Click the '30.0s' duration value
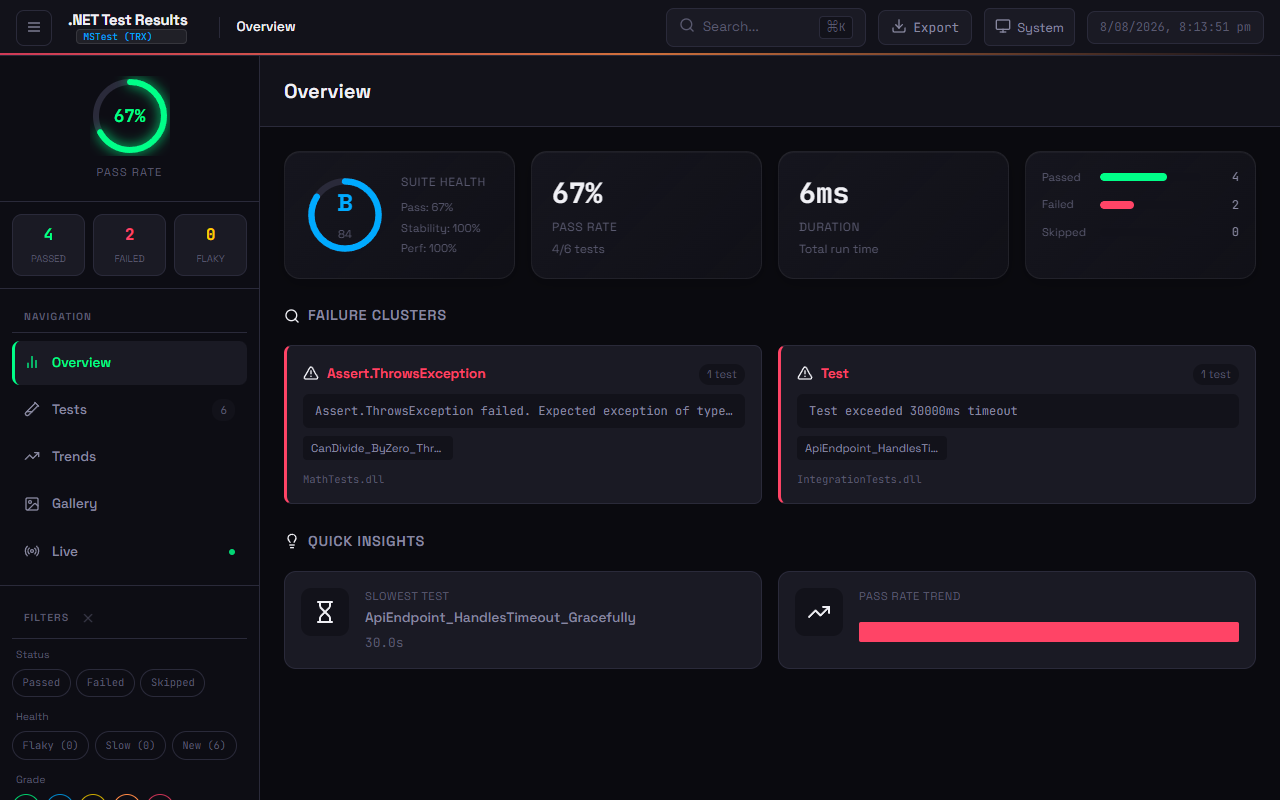The width and height of the screenshot is (1280, 800). (384, 643)
